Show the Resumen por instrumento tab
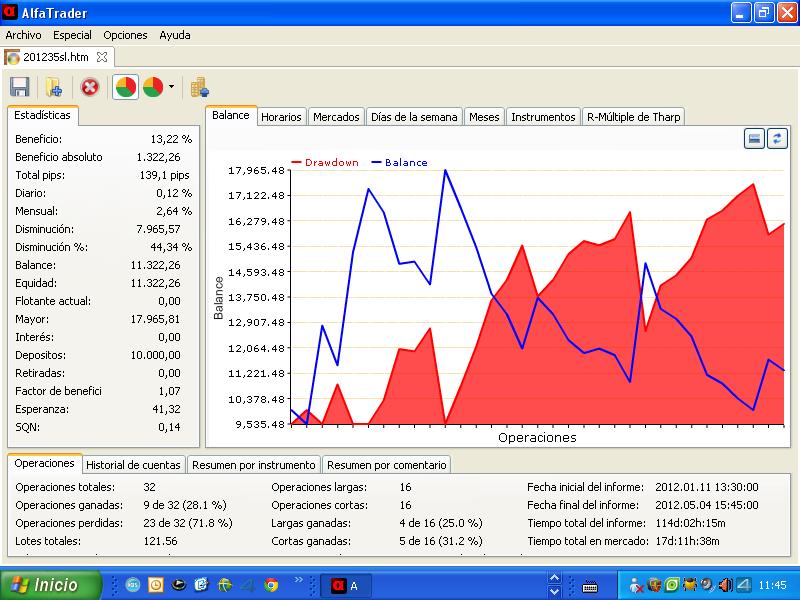800x600 pixels. (254, 465)
